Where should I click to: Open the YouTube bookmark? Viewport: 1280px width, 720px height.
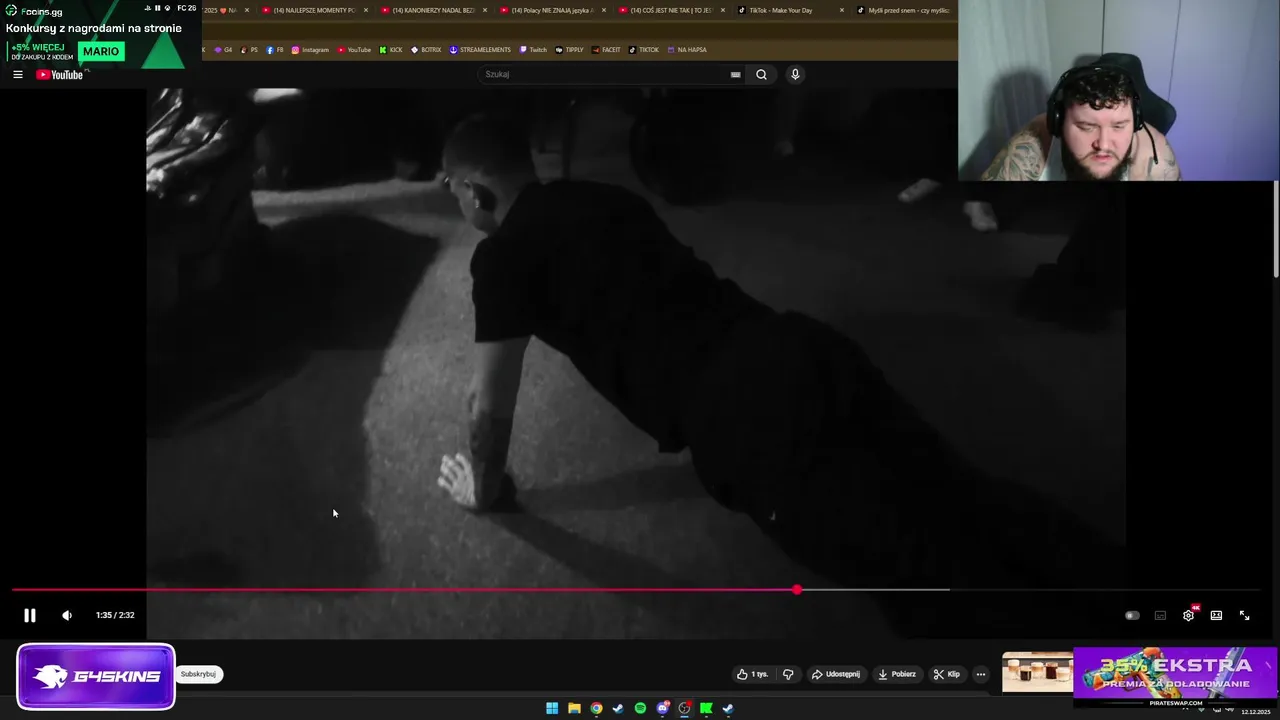[x=354, y=49]
